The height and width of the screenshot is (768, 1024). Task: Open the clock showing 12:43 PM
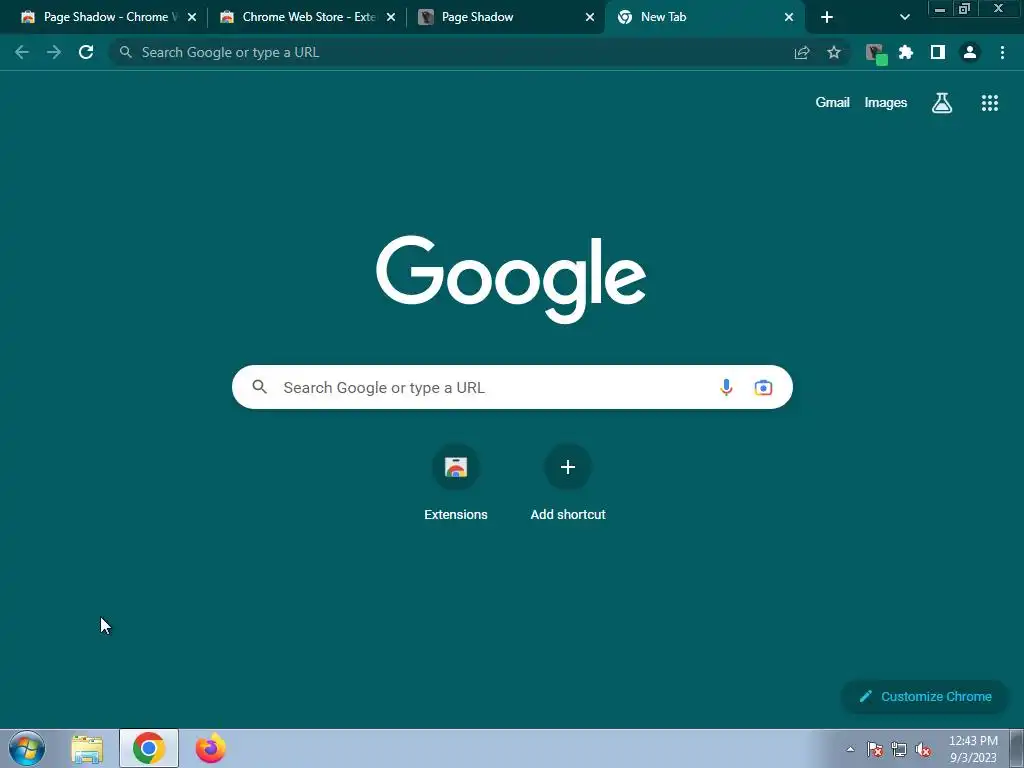(x=973, y=749)
